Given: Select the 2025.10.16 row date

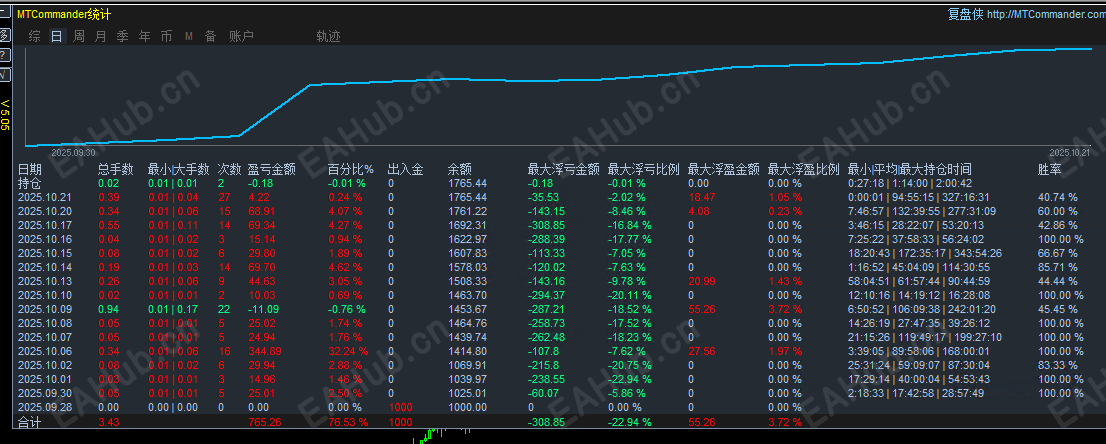Looking at the screenshot, I should pyautogui.click(x=44, y=239).
